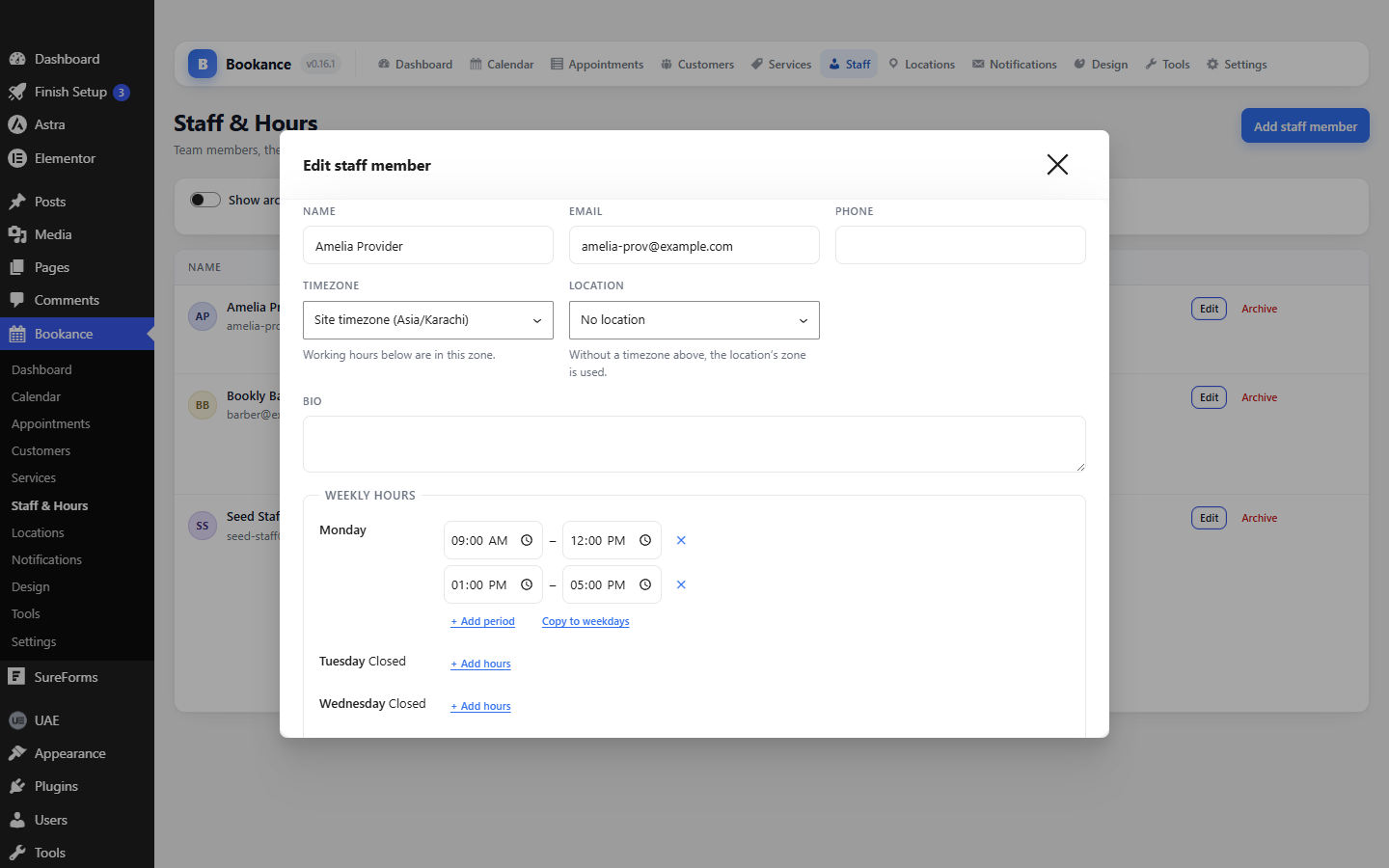Image resolution: width=1389 pixels, height=868 pixels.
Task: Open Pages in WordPress sidebar
Action: (77, 267)
